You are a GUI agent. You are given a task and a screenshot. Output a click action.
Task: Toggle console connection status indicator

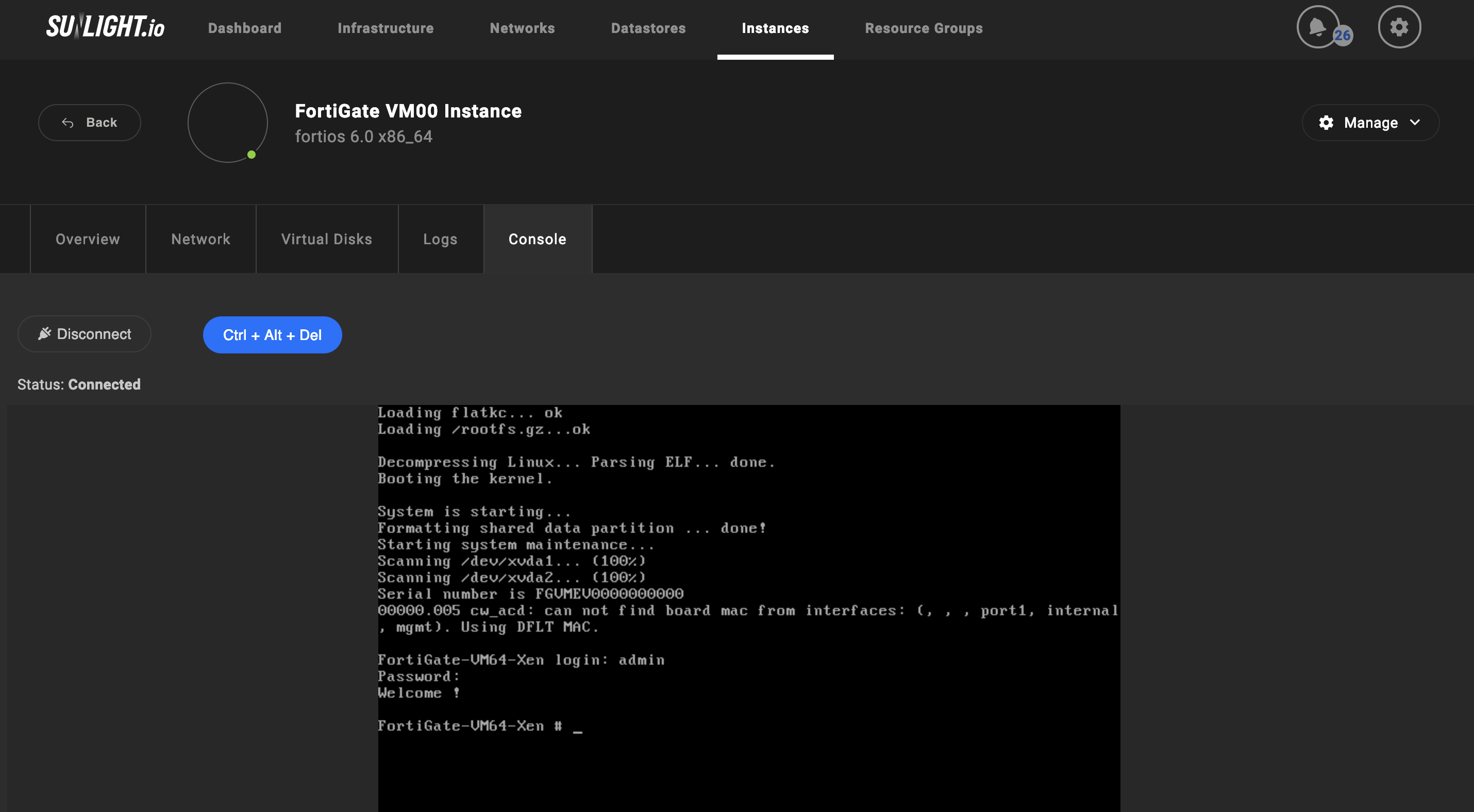[x=85, y=334]
